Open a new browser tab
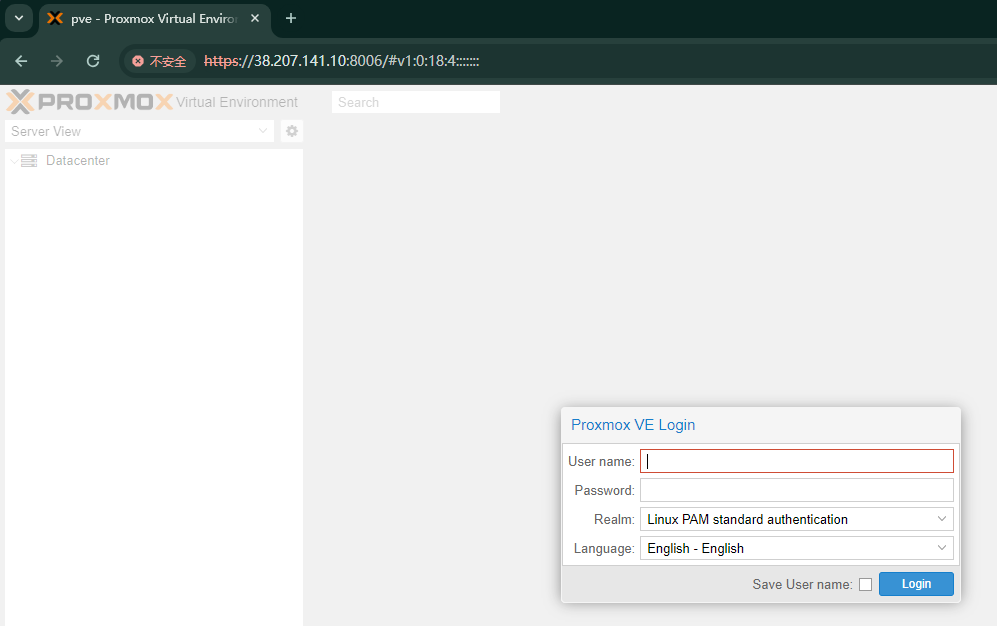Screen dimensions: 997x626 [x=291, y=18]
